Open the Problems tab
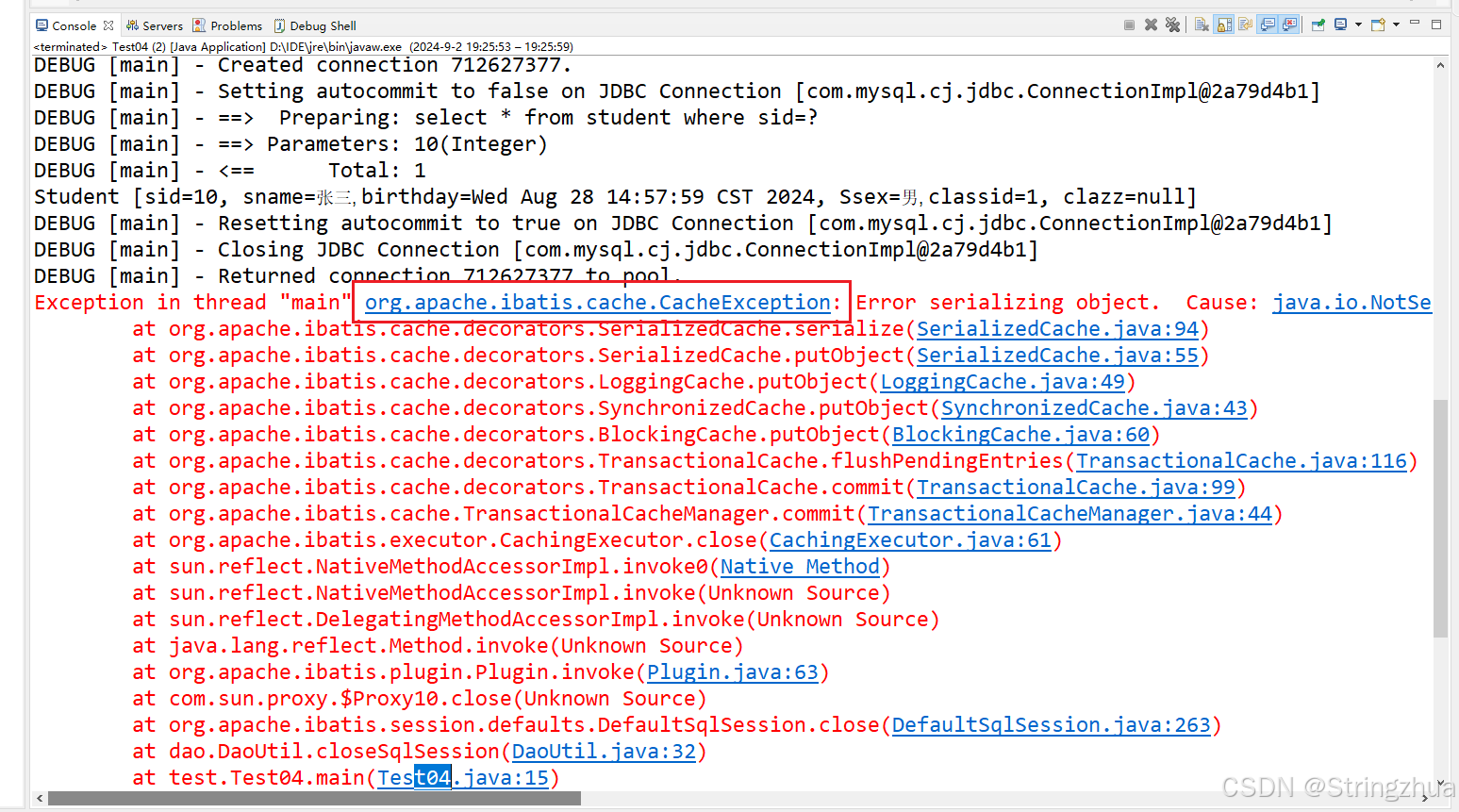Screen dimensions: 1459x812 [227, 25]
